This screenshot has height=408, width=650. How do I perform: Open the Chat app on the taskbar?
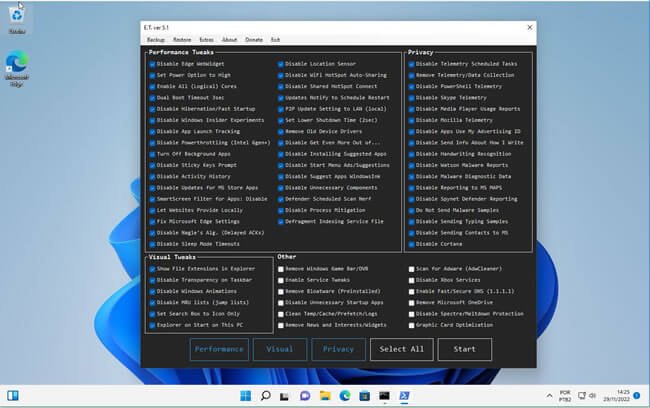pyautogui.click(x=305, y=396)
